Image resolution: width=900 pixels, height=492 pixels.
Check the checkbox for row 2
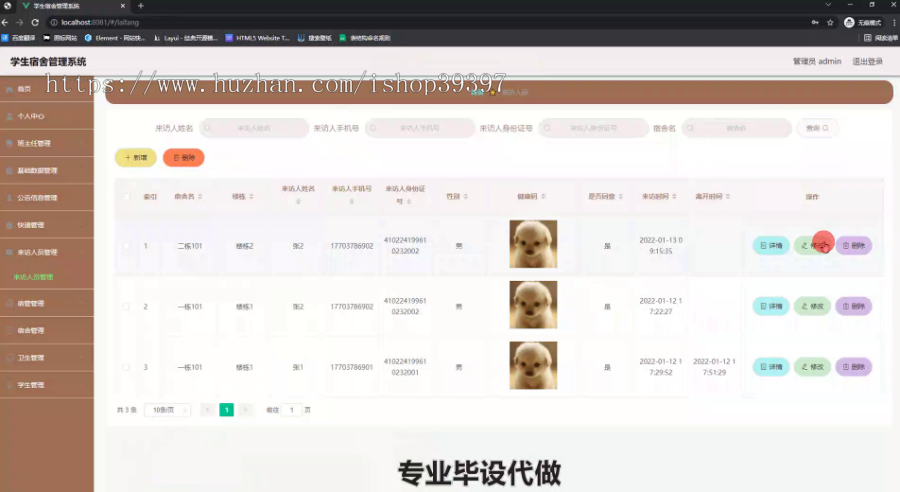tap(127, 307)
